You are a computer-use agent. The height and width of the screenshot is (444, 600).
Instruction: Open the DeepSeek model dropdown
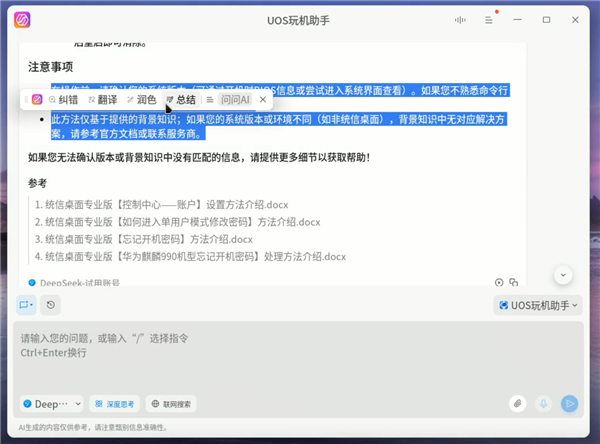tap(51, 404)
